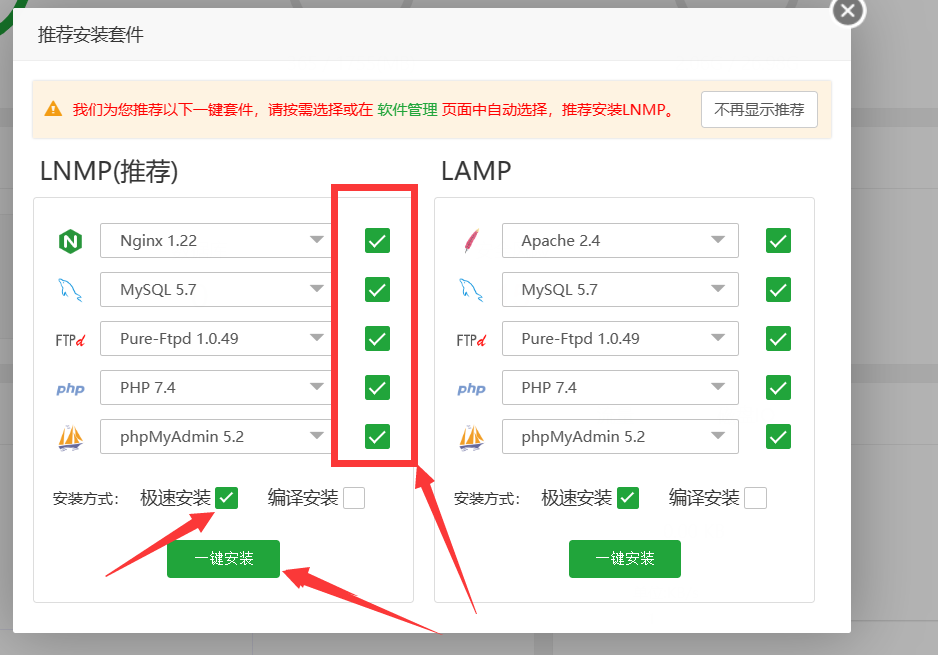Click the orange warning triangle icon
Viewport: 938px width, 655px height.
point(53,109)
